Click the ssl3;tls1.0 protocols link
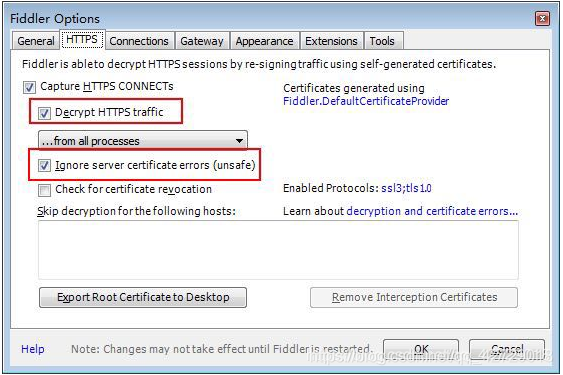563x375 pixels. pyautogui.click(x=406, y=188)
